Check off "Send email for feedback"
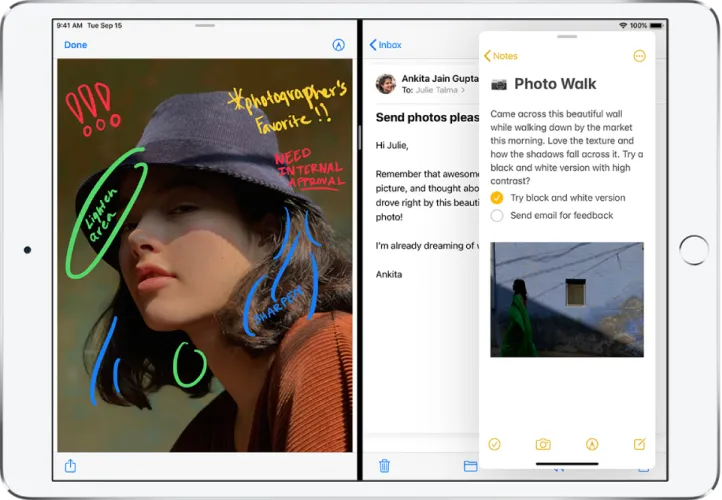This screenshot has height=500, width=722. click(497, 216)
